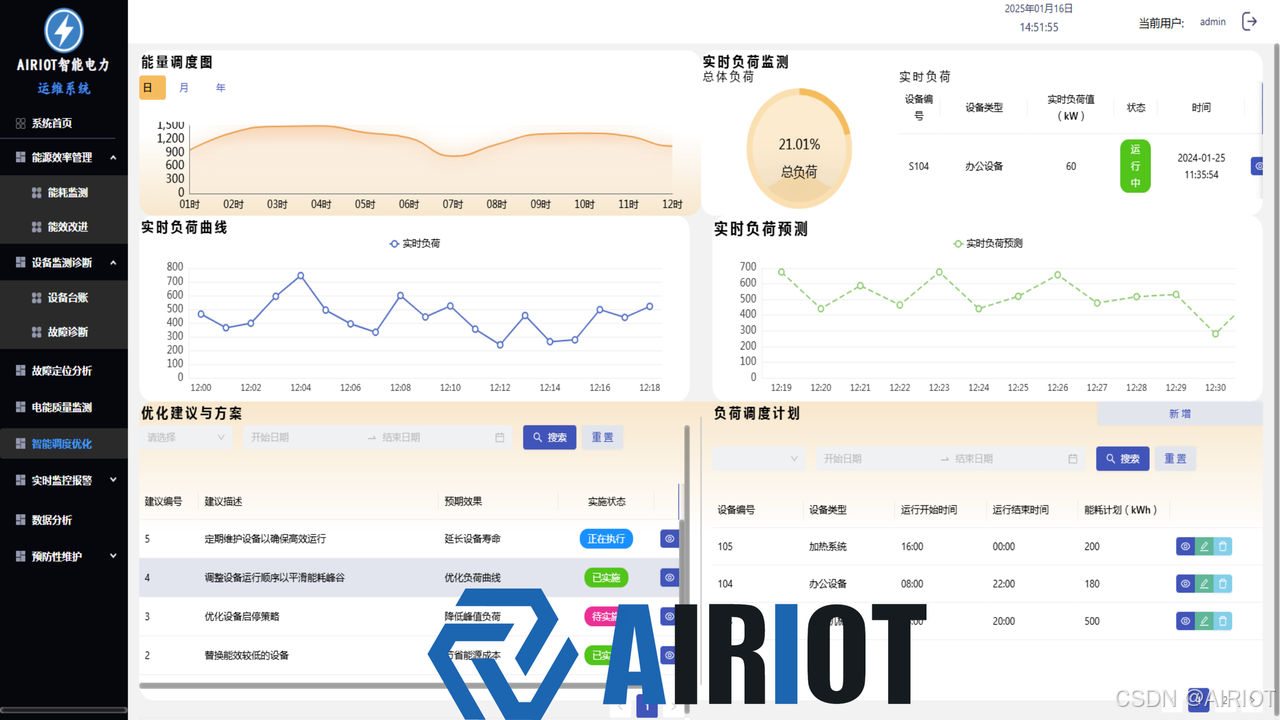The image size is (1280, 720).
Task: Open 能耗监测 in the sidebar
Action: [64, 193]
